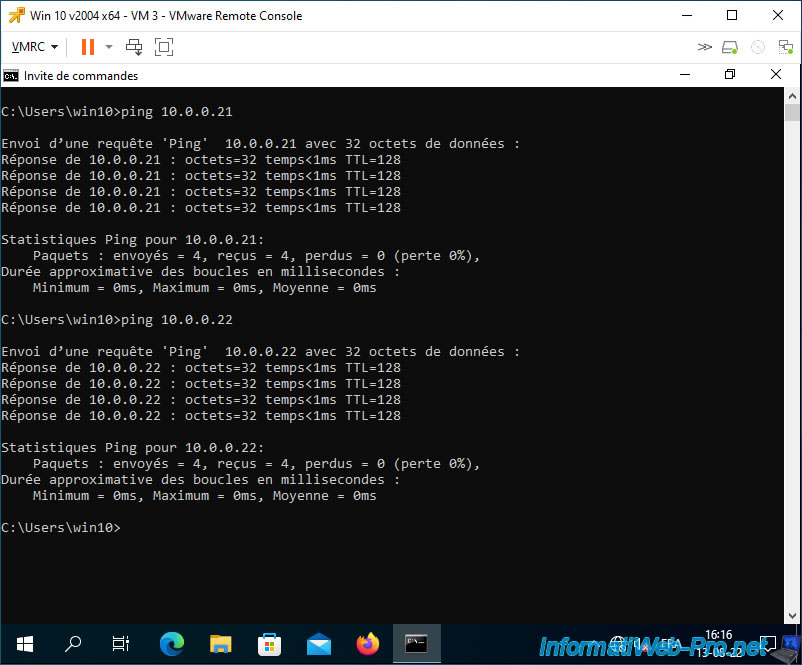Send Ctrl+Alt+Del to the virtual machine
The image size is (802, 665).
[x=134, y=47]
